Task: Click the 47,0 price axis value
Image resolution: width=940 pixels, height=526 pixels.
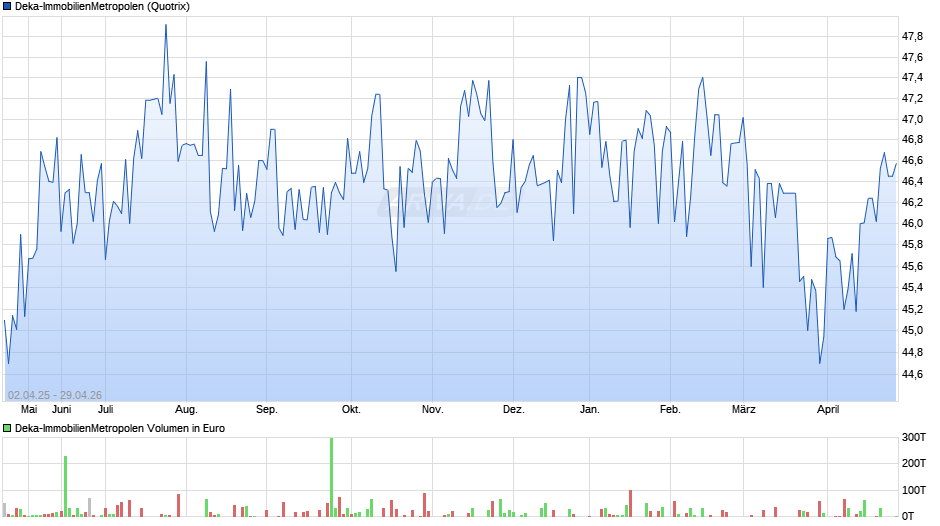Action: click(912, 119)
